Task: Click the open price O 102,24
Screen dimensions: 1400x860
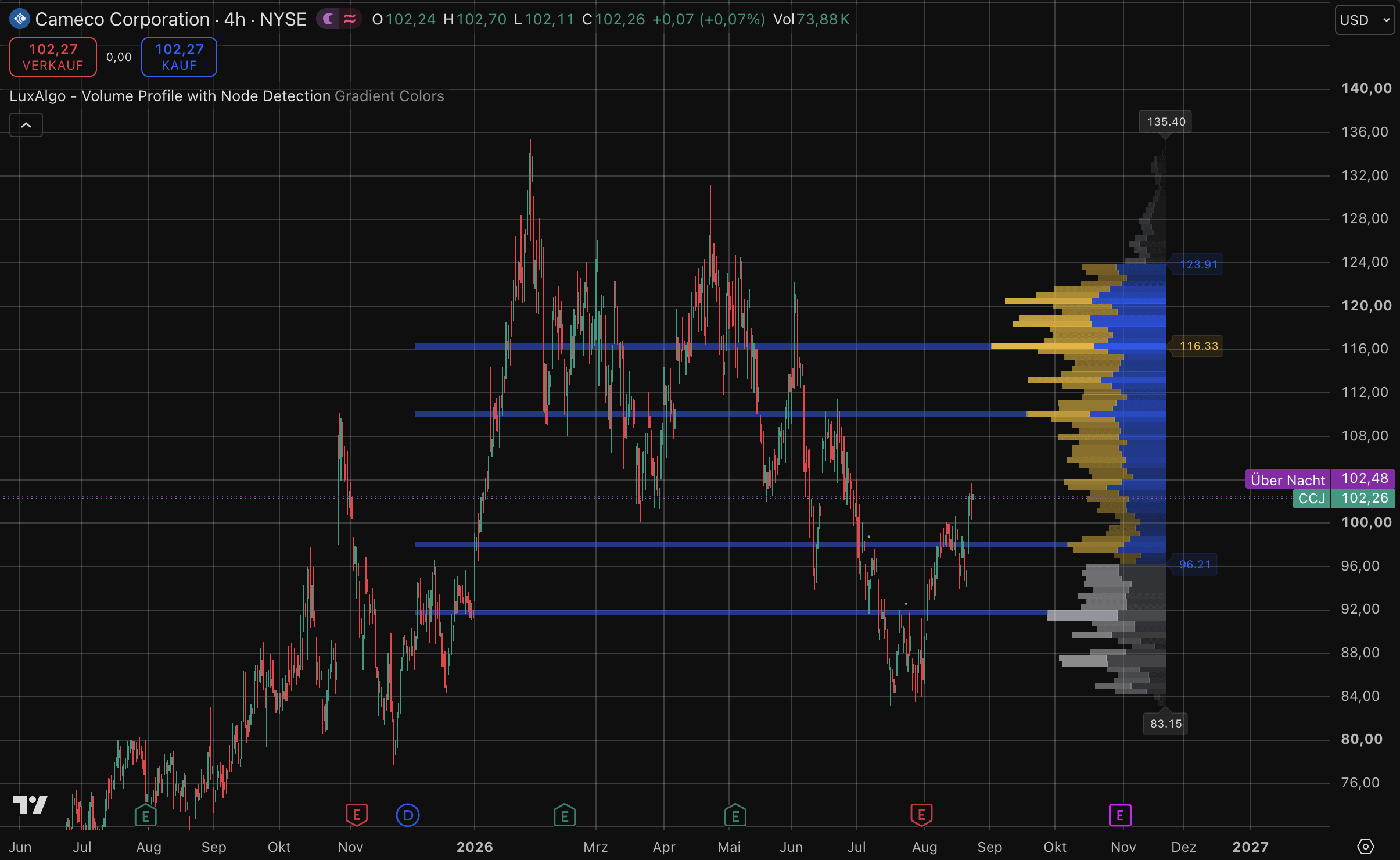Action: (x=404, y=19)
